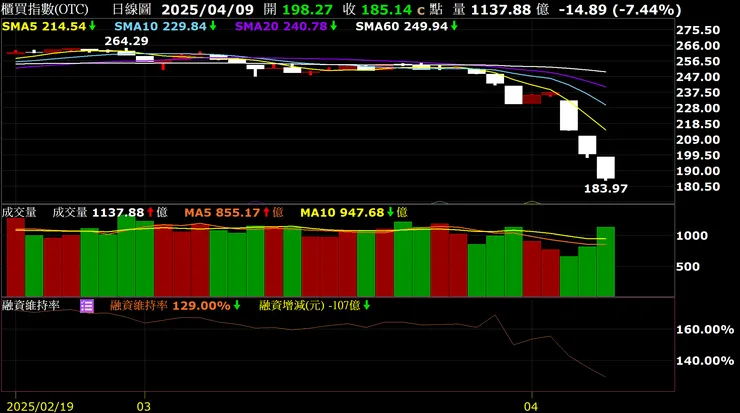Click the high price label 264.29
The image size is (740, 413).
[x=126, y=41]
